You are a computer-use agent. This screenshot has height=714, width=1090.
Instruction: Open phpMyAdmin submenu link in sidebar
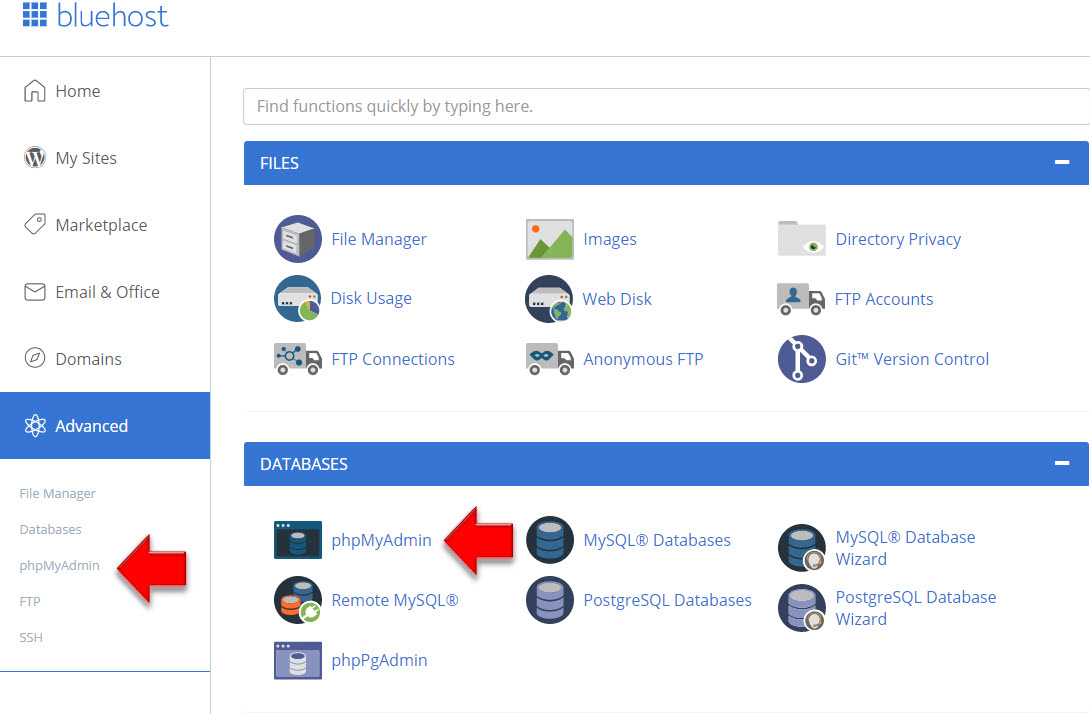pyautogui.click(x=60, y=566)
